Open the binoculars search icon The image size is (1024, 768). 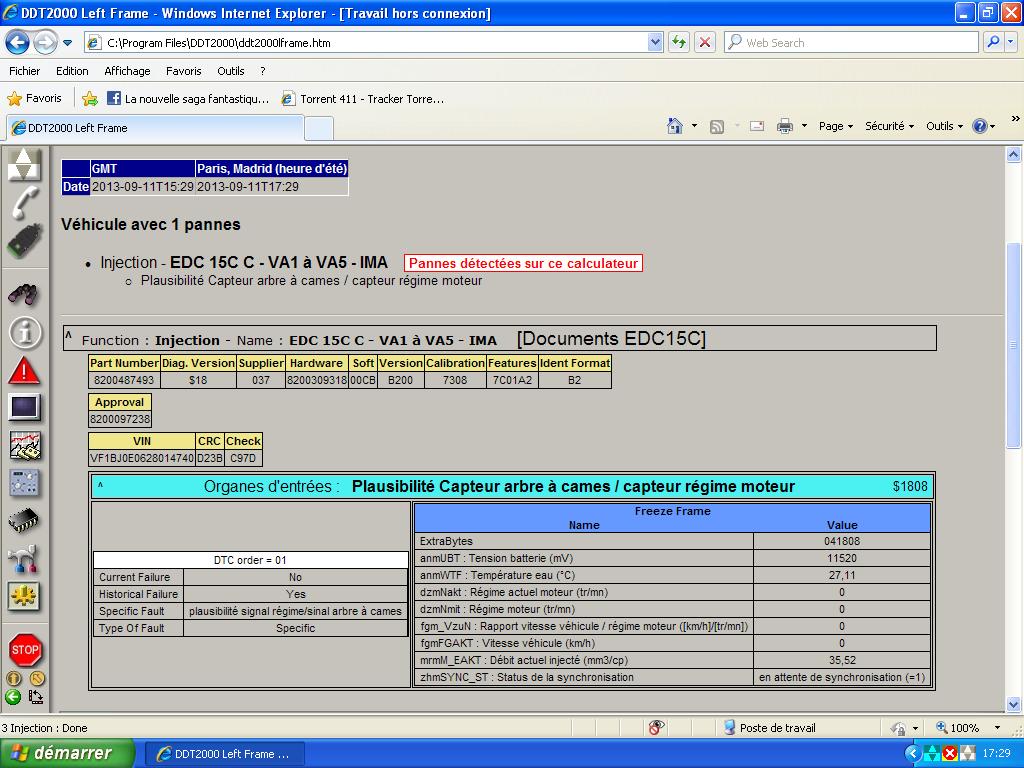(x=24, y=294)
